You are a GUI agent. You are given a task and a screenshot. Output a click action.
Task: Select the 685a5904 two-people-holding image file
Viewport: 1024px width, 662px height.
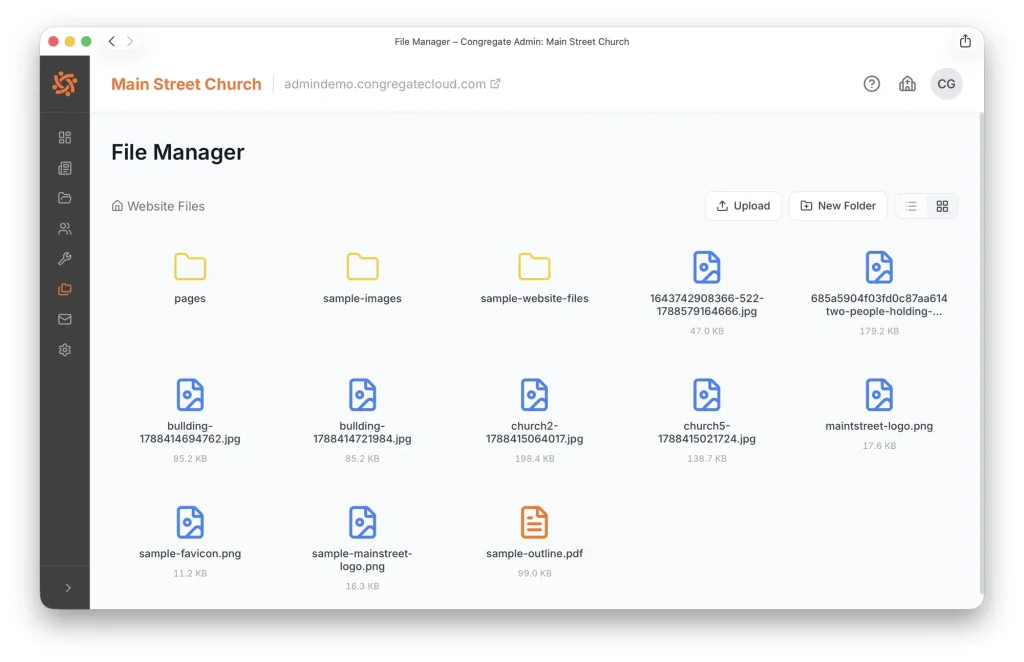[x=879, y=293]
